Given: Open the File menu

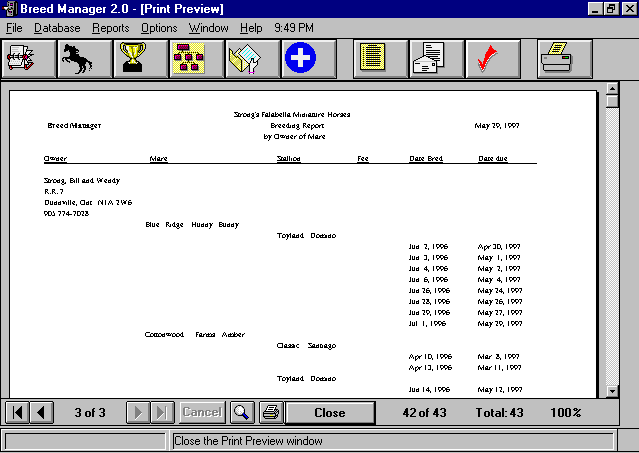Looking at the screenshot, I should coord(14,28).
